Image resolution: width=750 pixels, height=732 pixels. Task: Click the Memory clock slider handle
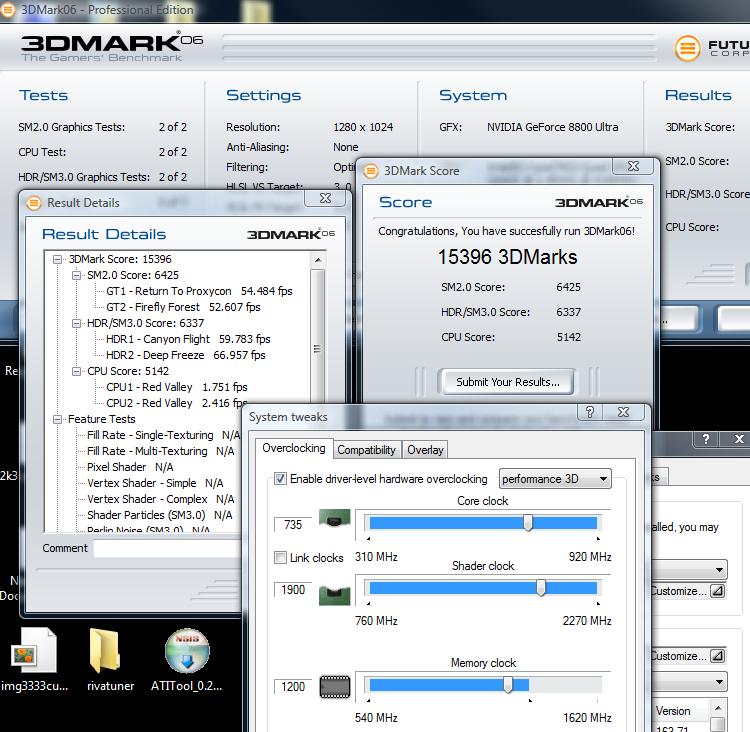coord(508,685)
